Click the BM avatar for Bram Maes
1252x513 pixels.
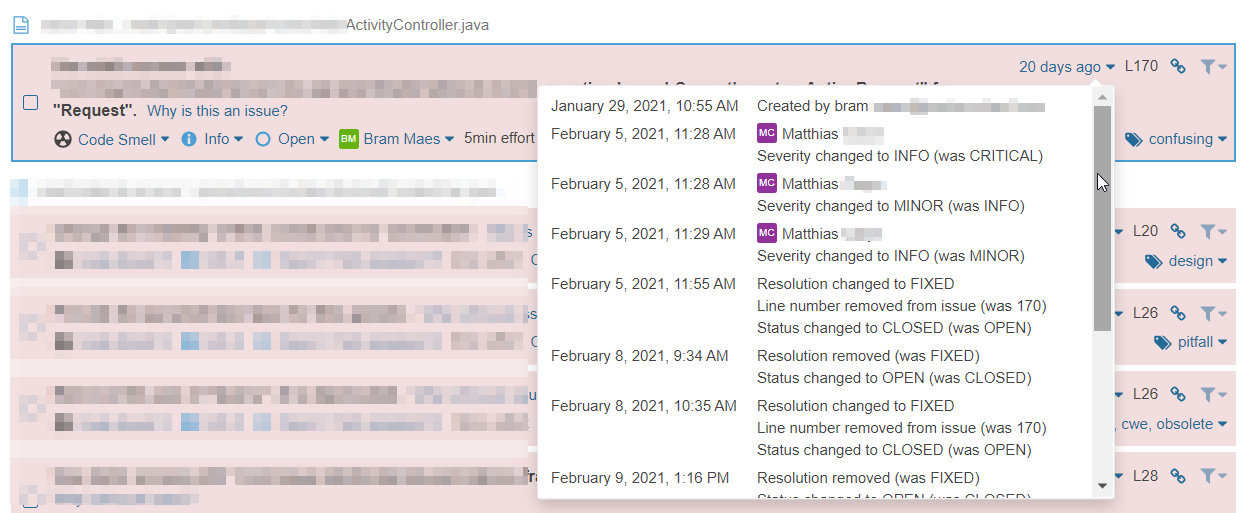coord(349,139)
